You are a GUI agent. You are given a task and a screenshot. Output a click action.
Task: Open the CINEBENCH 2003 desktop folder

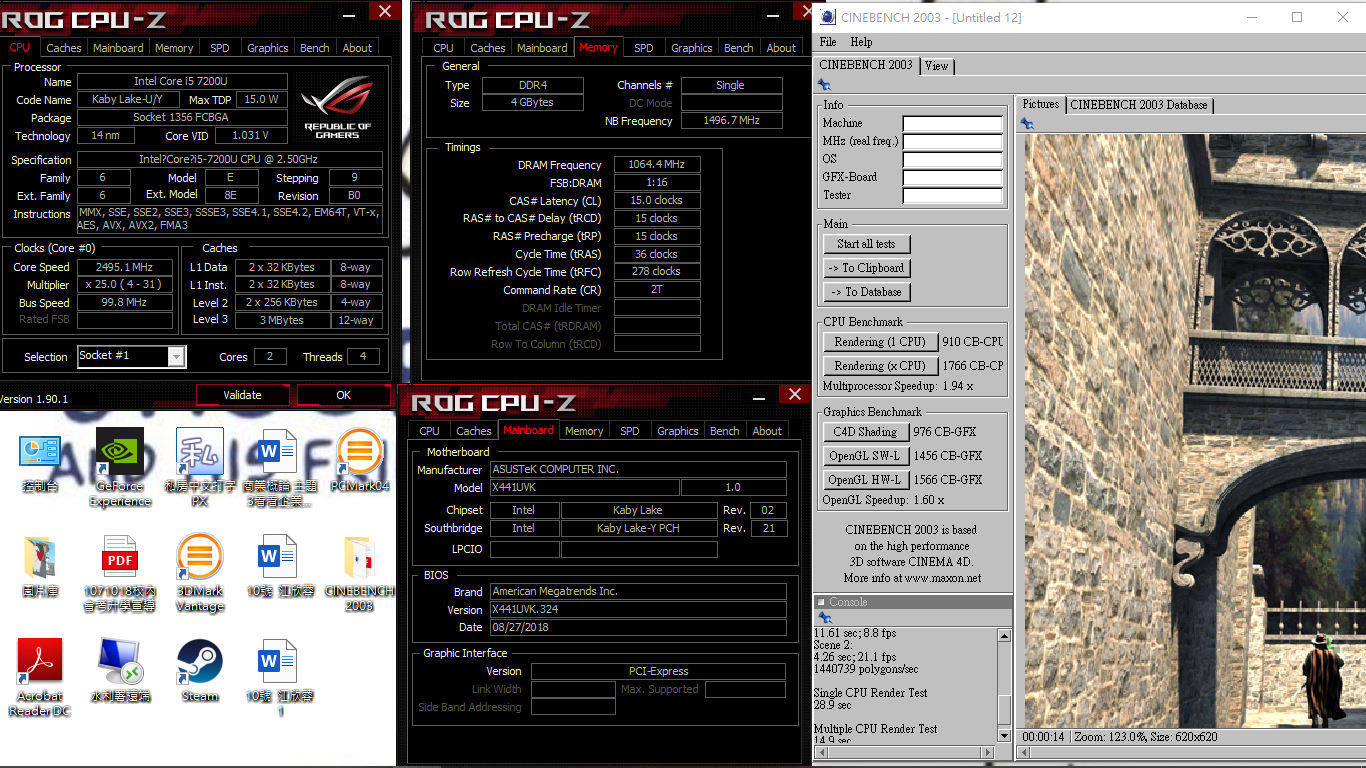(359, 573)
